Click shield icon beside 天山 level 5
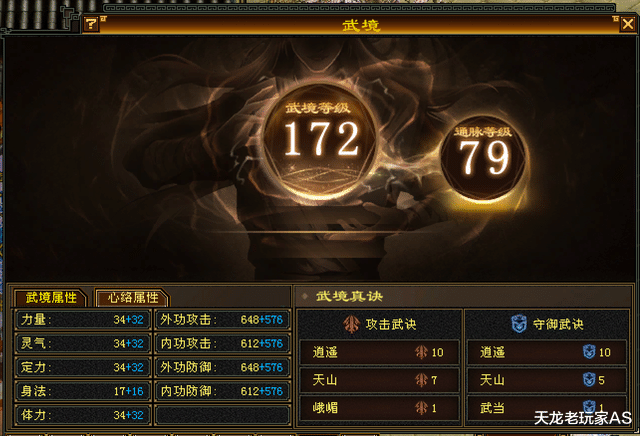Image resolution: width=640 pixels, height=436 pixels. pyautogui.click(x=589, y=380)
